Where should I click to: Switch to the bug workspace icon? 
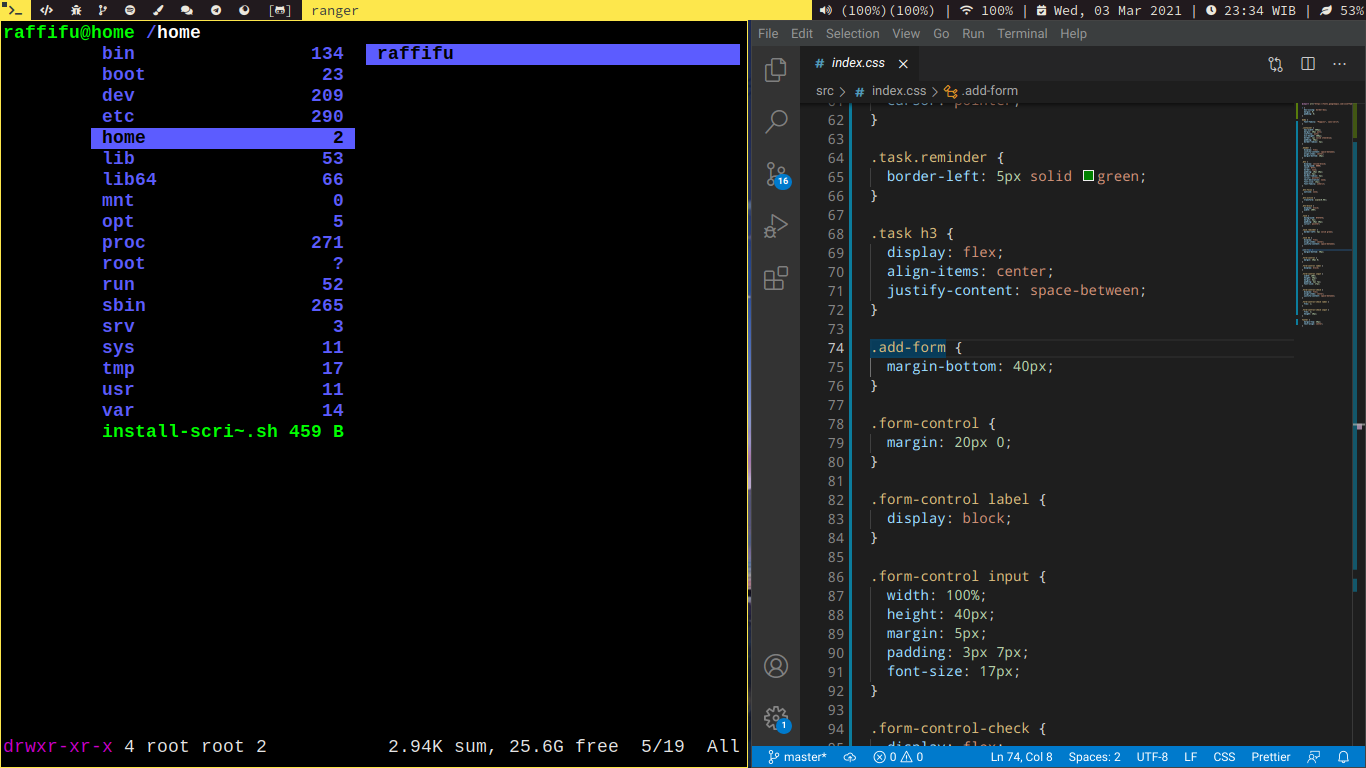click(x=75, y=10)
